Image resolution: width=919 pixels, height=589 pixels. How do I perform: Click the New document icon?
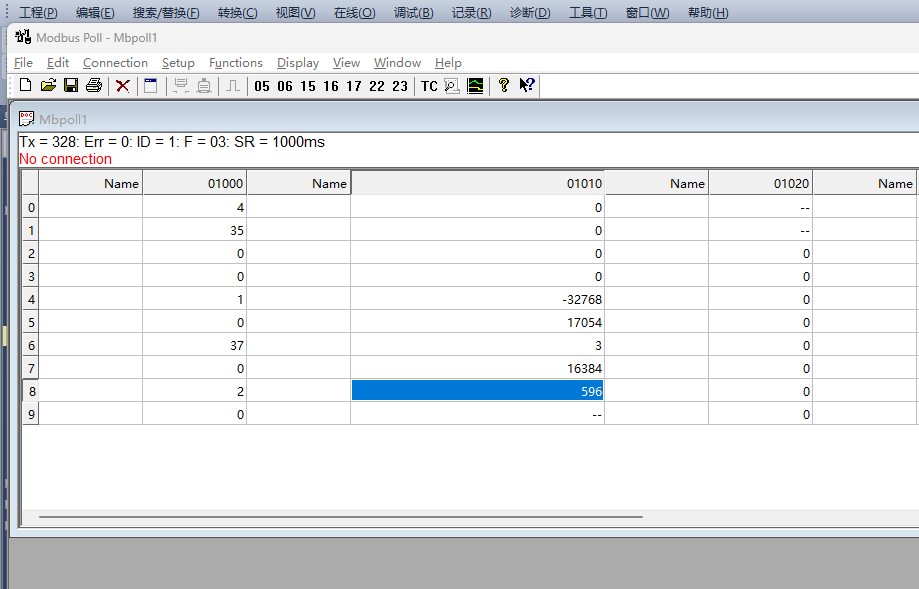coord(26,86)
